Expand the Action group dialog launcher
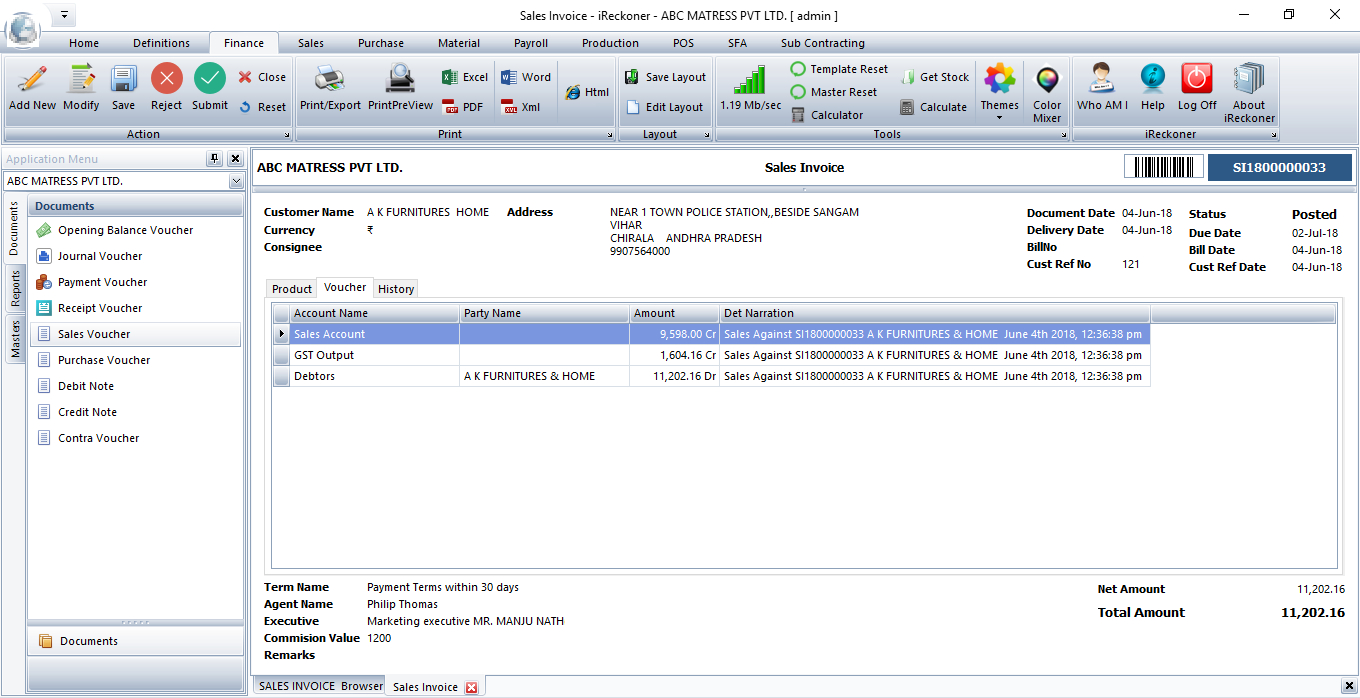The image size is (1360, 698). click(287, 135)
